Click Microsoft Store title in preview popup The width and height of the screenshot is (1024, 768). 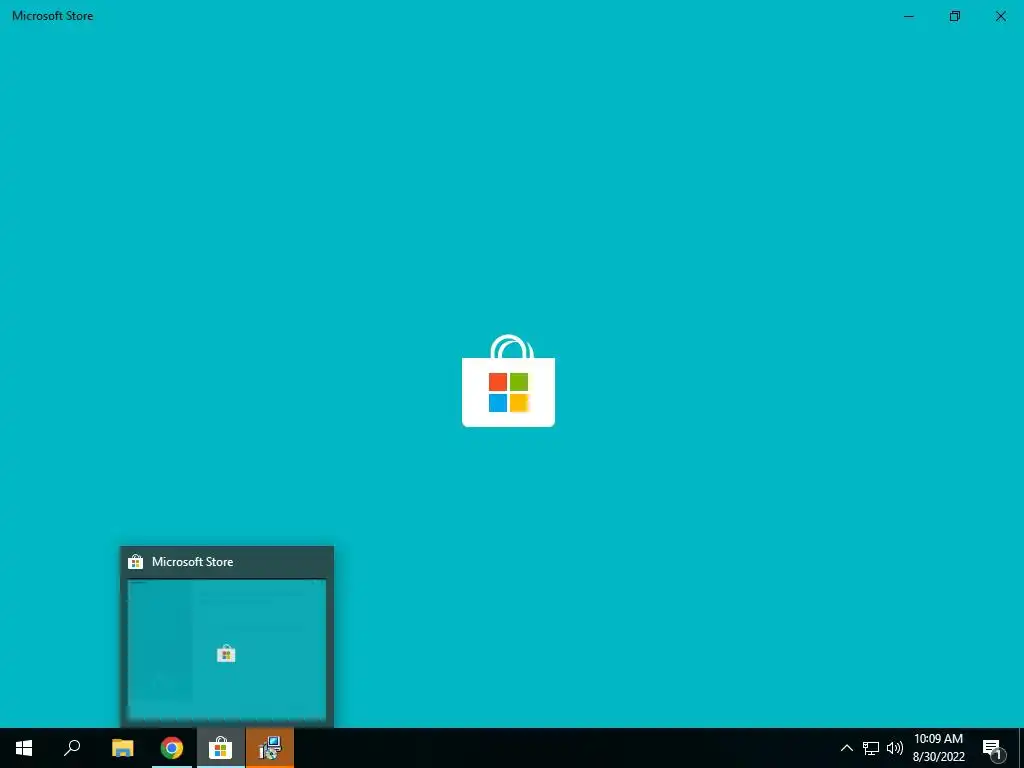click(192, 562)
